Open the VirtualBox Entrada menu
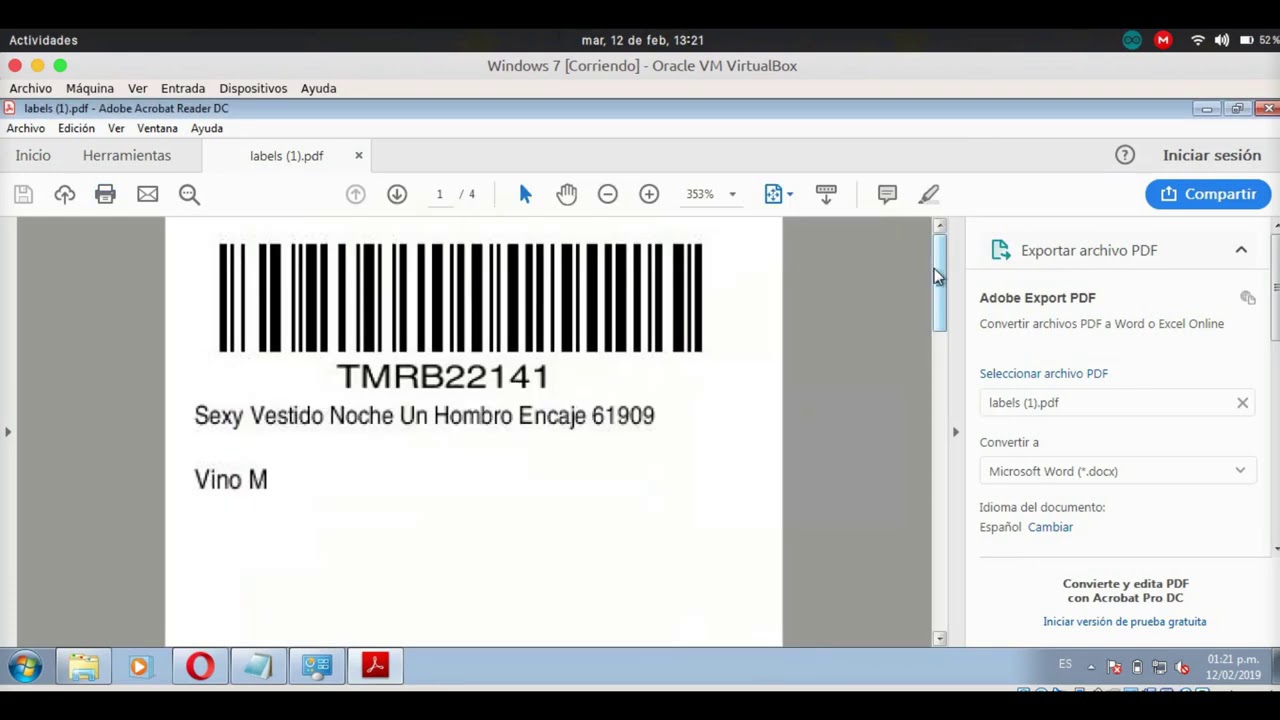 click(x=183, y=88)
